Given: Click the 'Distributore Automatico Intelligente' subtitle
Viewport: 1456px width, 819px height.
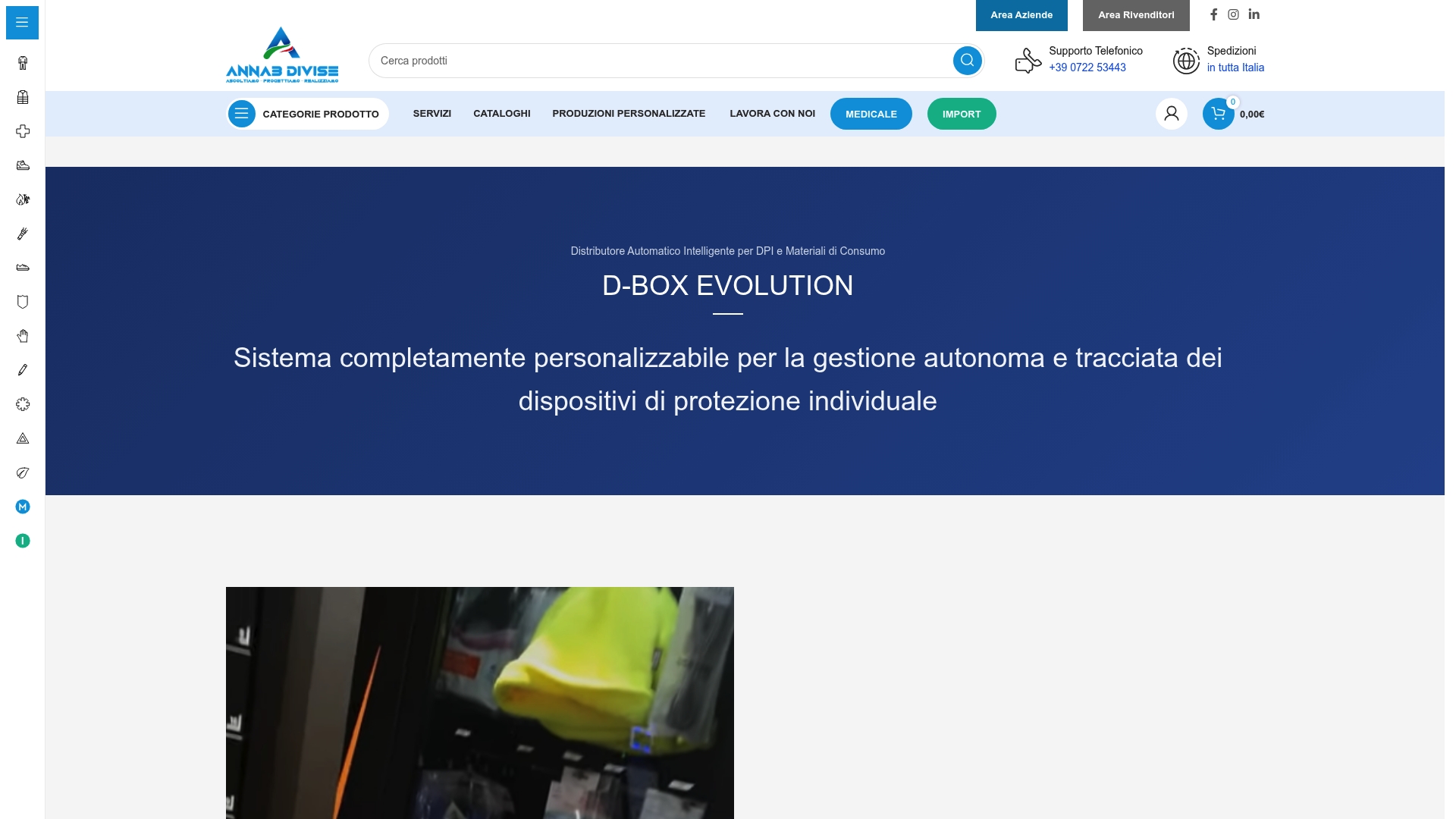Looking at the screenshot, I should (x=728, y=251).
